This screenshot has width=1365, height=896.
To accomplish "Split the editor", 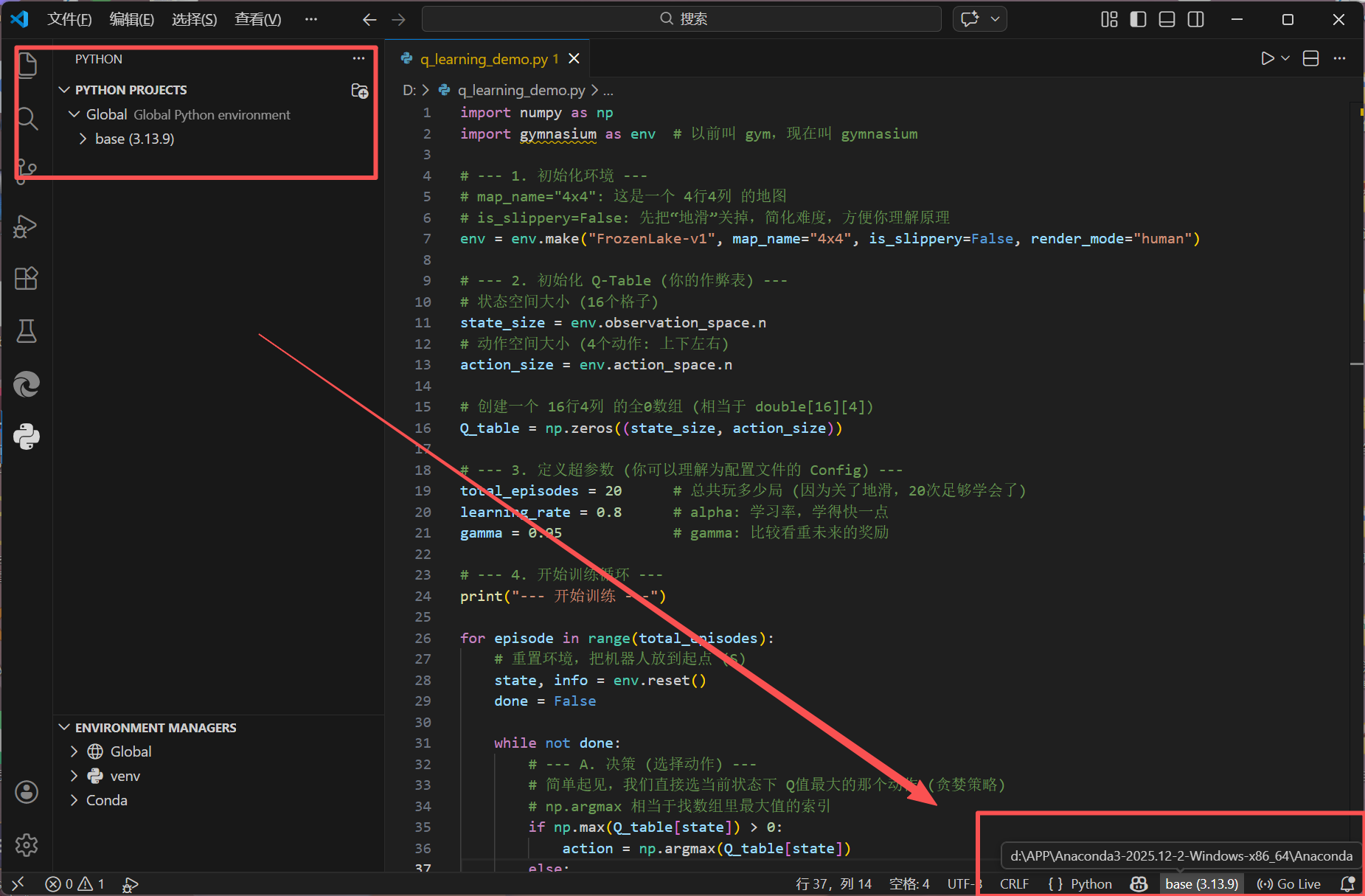I will pyautogui.click(x=1310, y=59).
